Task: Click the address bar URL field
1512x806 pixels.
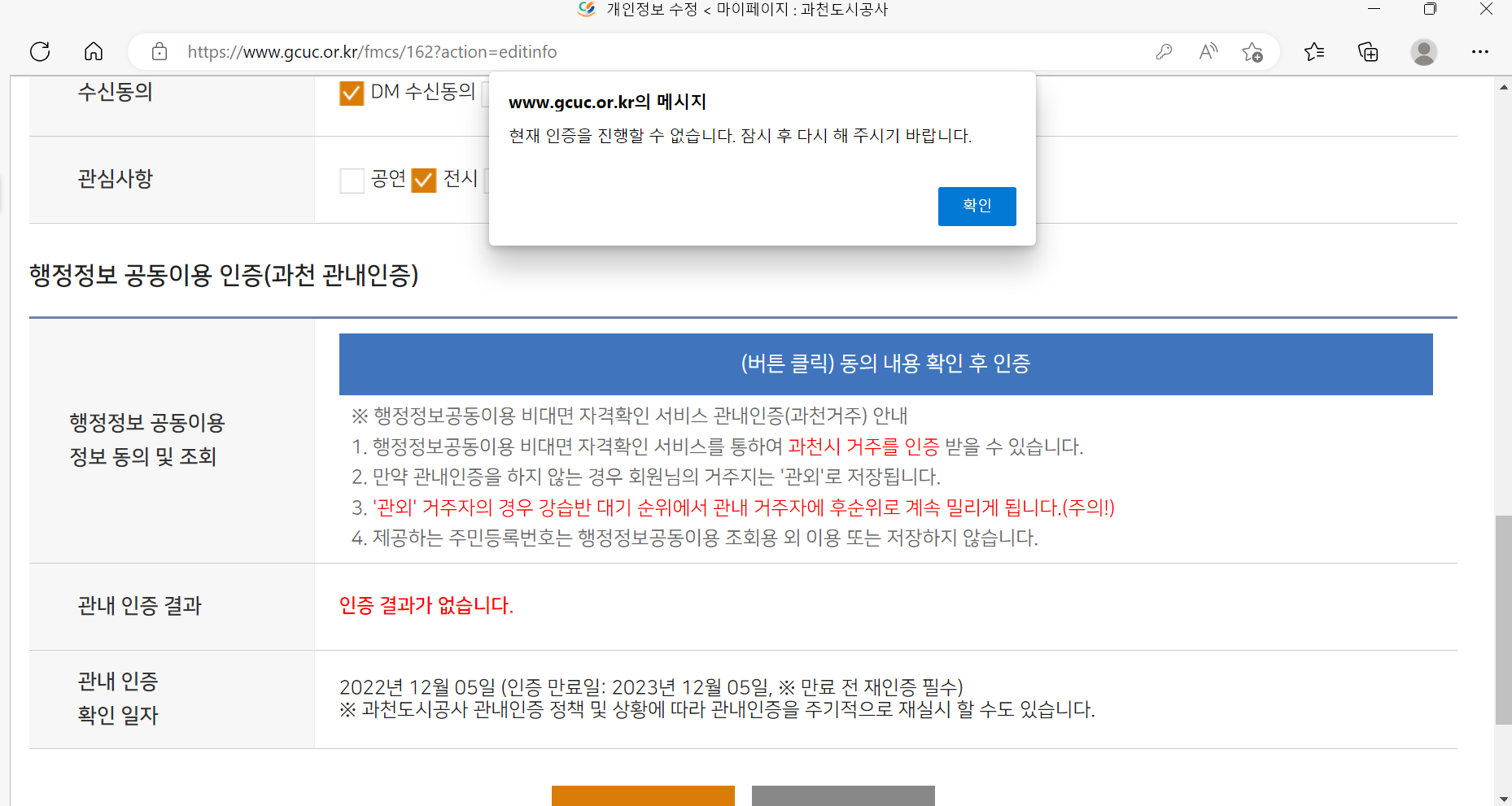Action: coord(651,52)
